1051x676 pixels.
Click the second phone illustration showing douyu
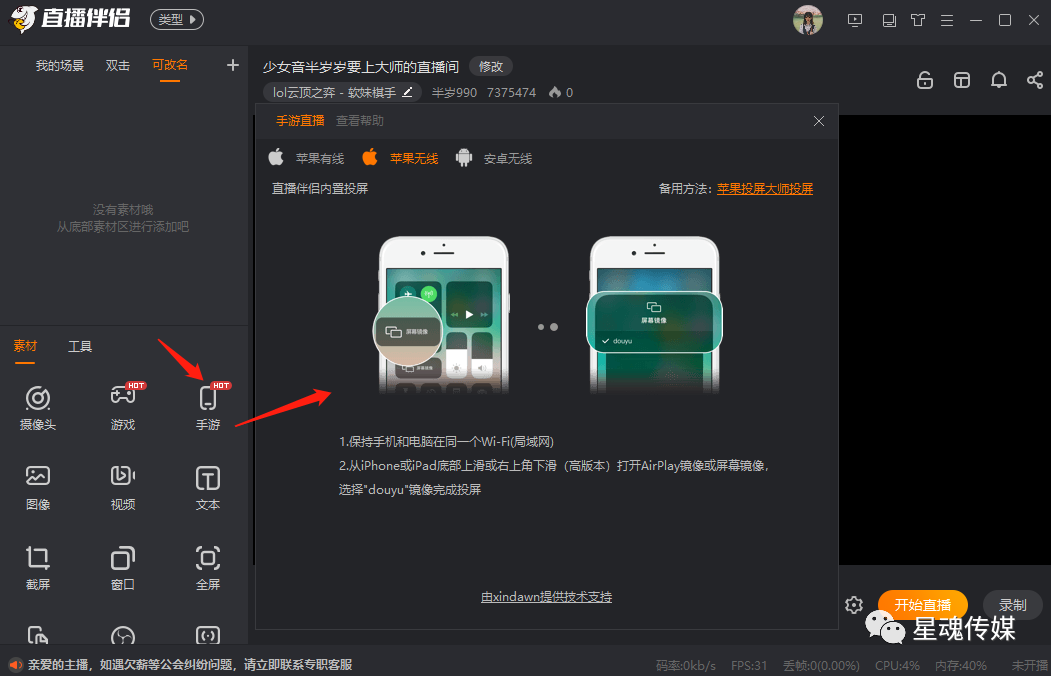[x=654, y=315]
